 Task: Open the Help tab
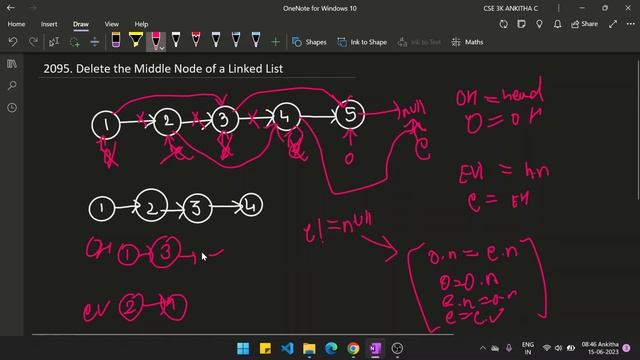[141, 24]
